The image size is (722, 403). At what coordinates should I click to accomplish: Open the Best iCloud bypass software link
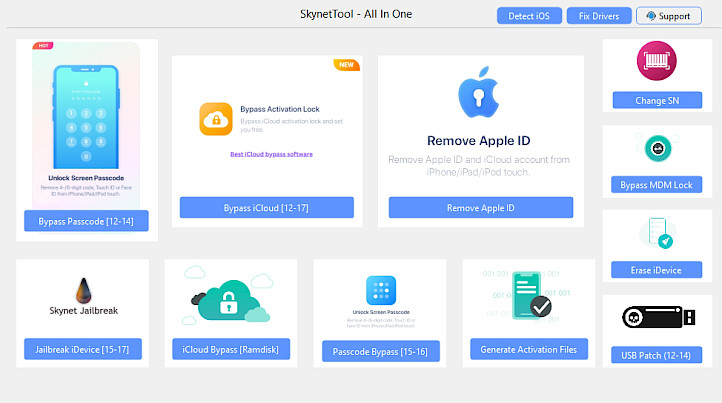click(271, 154)
